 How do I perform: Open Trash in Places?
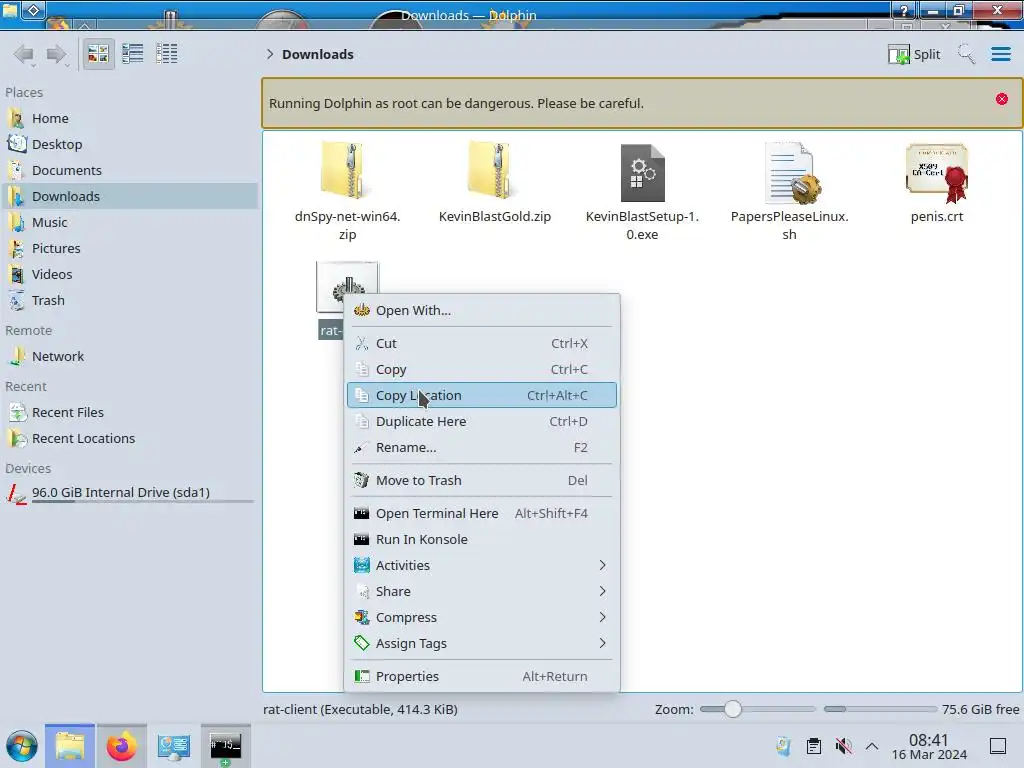tap(129, 301)
